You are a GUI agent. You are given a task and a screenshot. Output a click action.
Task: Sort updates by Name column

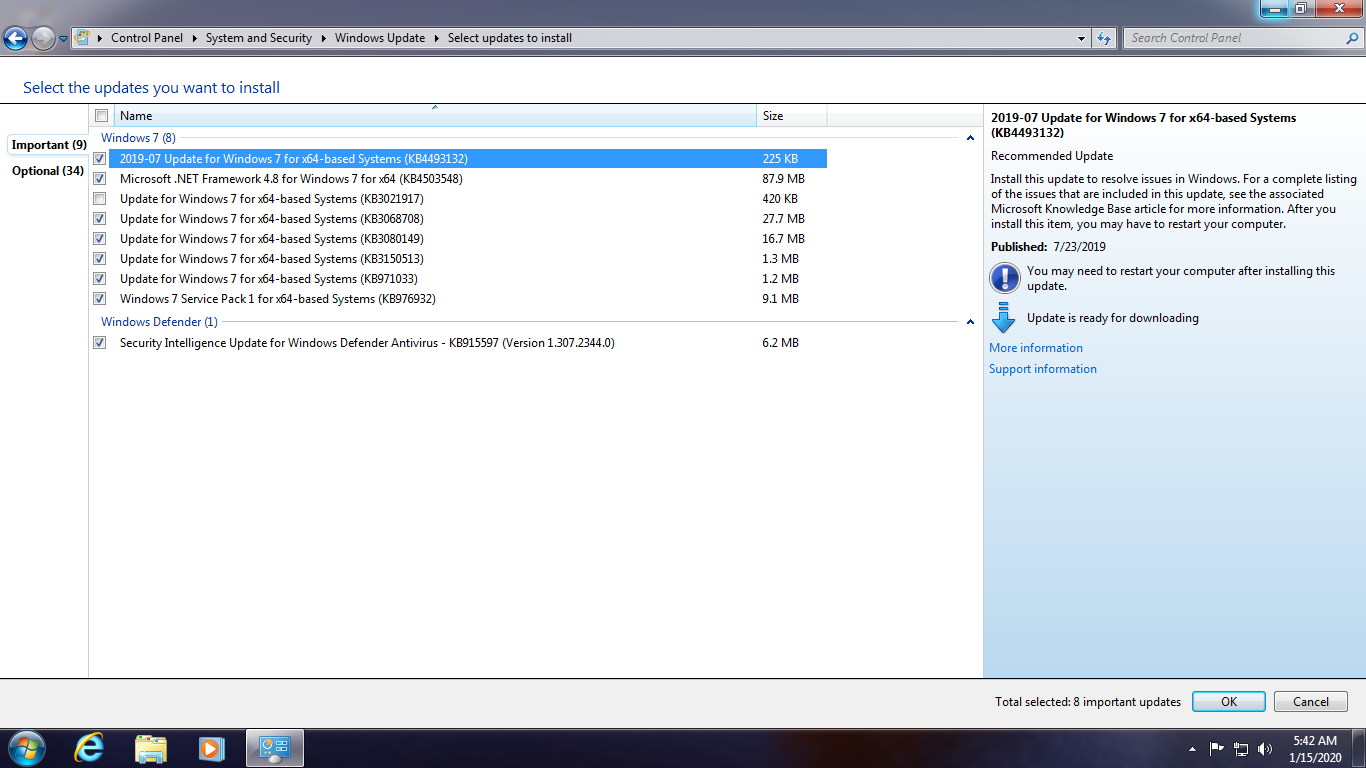(x=435, y=116)
